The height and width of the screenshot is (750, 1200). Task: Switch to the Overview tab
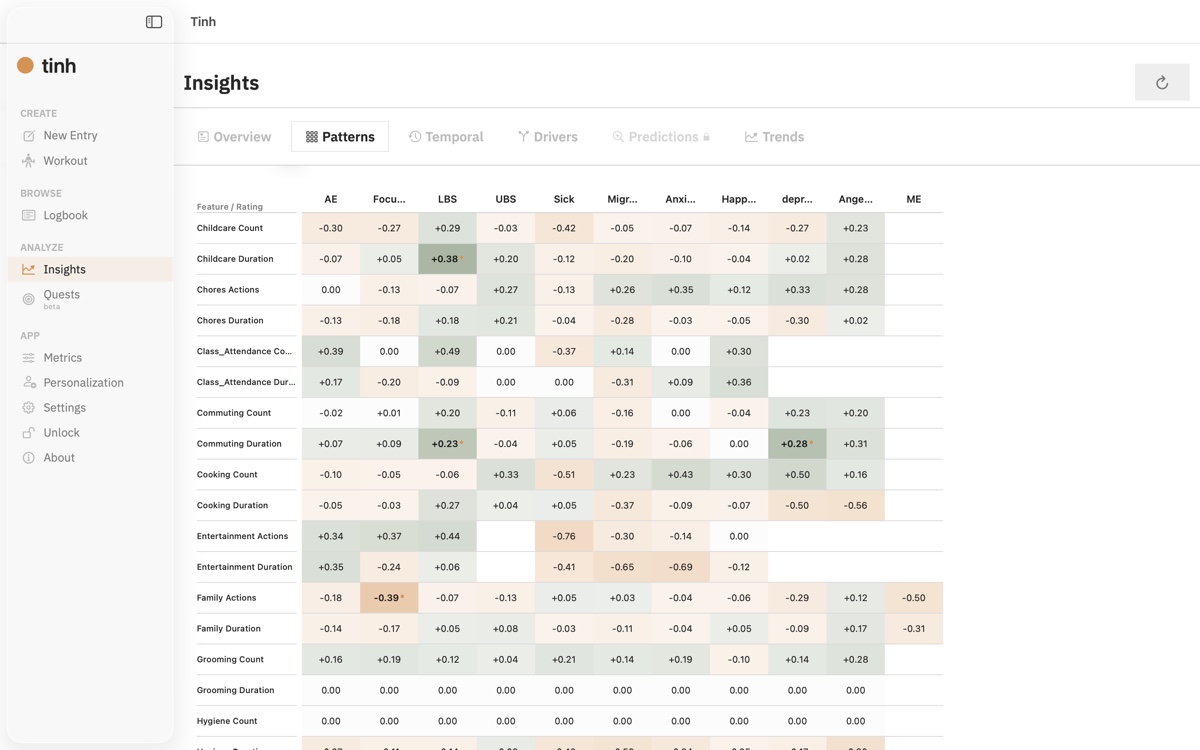click(x=234, y=137)
